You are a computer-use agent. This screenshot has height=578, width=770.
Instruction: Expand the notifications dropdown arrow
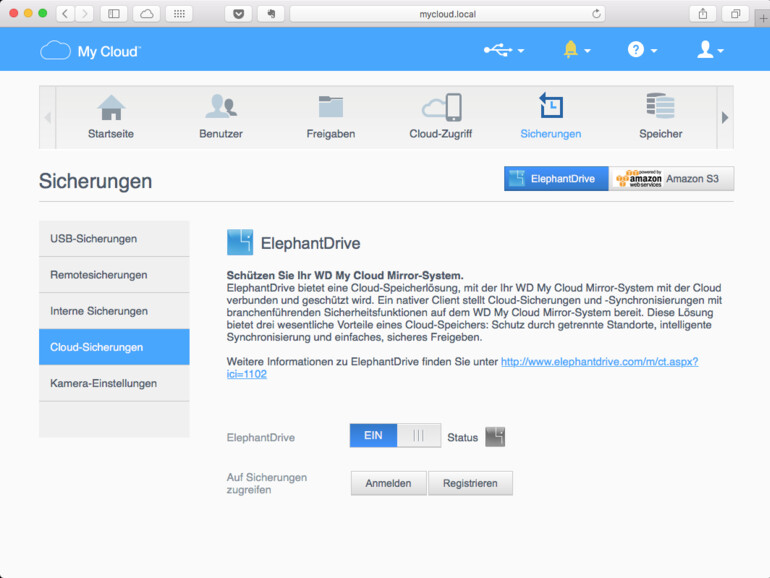click(587, 51)
